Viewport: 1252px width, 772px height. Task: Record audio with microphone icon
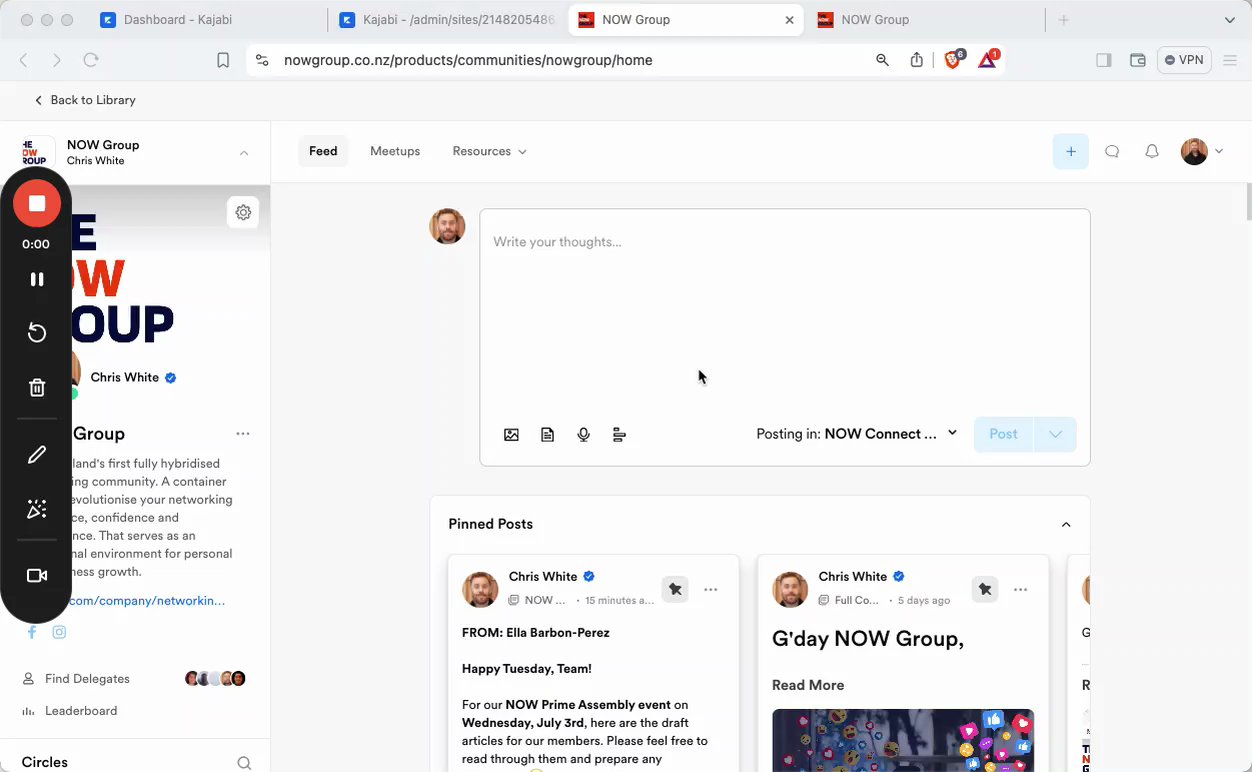[x=583, y=435]
